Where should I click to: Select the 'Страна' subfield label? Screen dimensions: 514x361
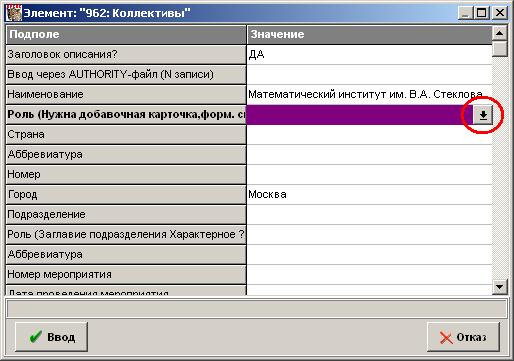(126, 135)
